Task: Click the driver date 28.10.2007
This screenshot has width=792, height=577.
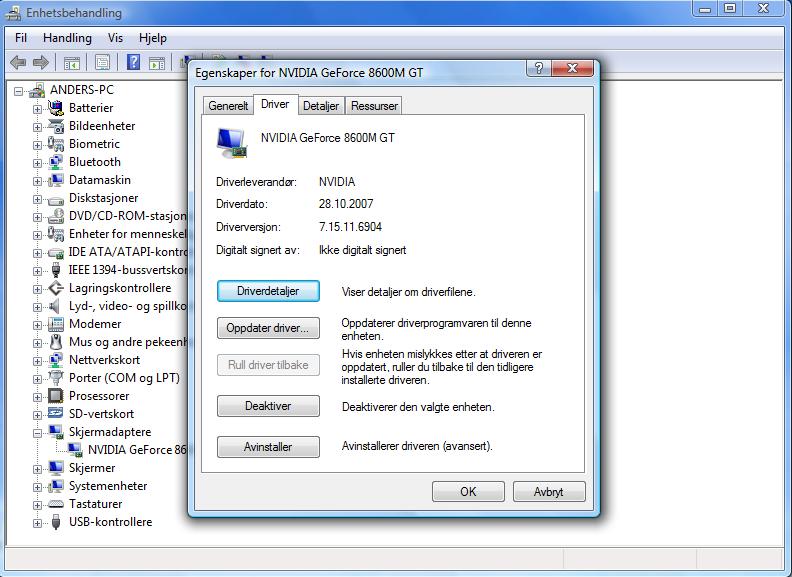Action: coord(346,204)
